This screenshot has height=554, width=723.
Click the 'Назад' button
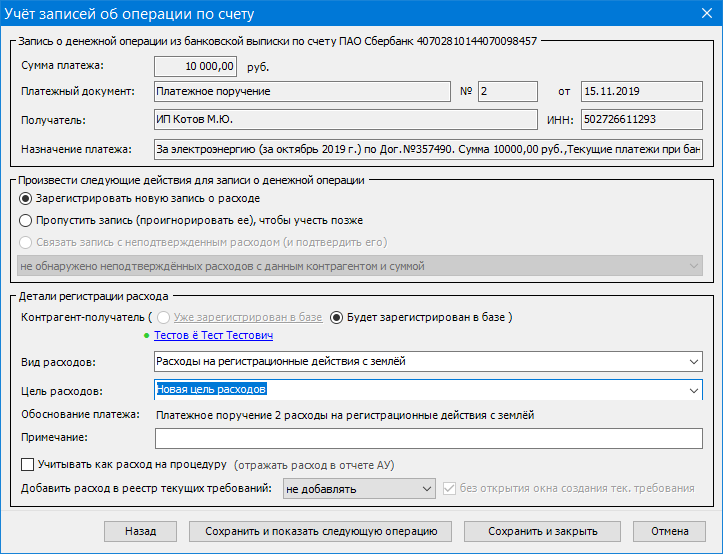[140, 532]
